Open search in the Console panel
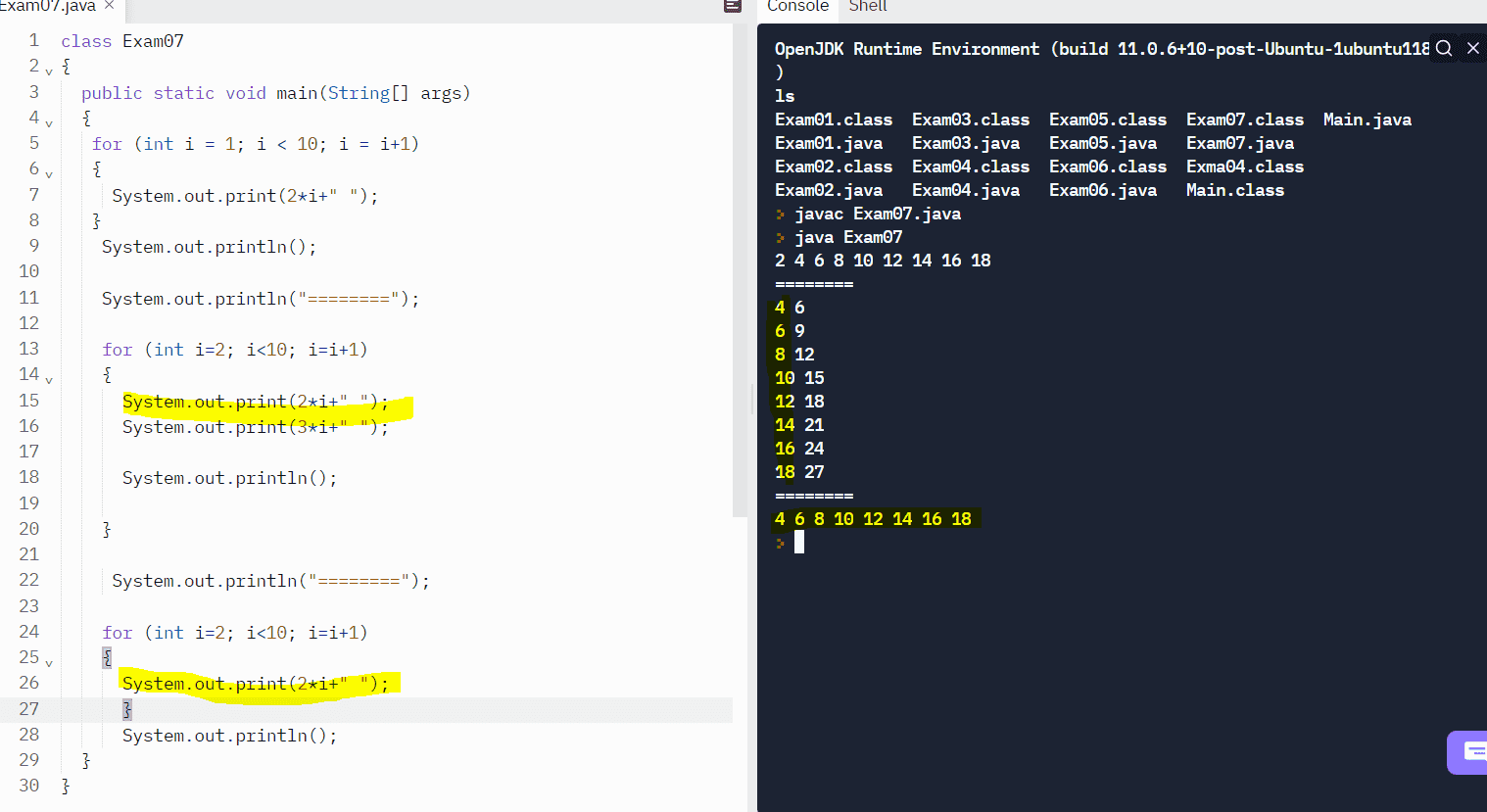The width and height of the screenshot is (1487, 812). pos(1444,48)
